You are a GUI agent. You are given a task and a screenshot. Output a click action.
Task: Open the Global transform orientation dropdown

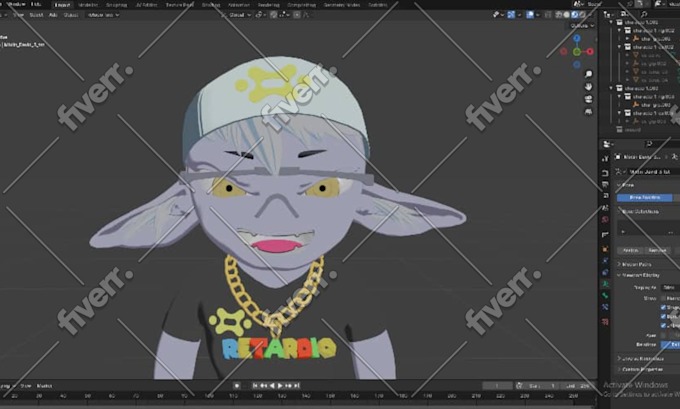tap(237, 15)
